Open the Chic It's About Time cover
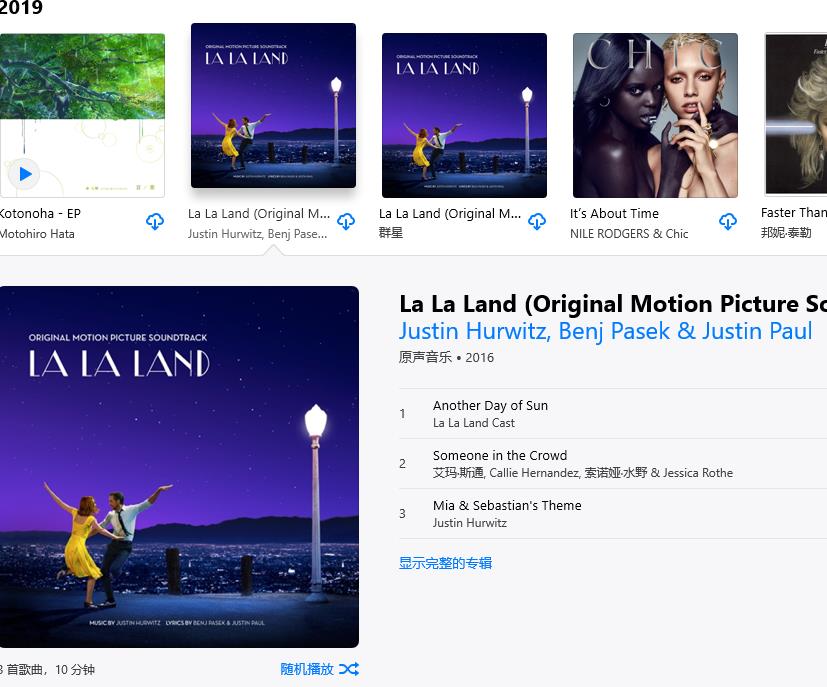 pyautogui.click(x=655, y=115)
